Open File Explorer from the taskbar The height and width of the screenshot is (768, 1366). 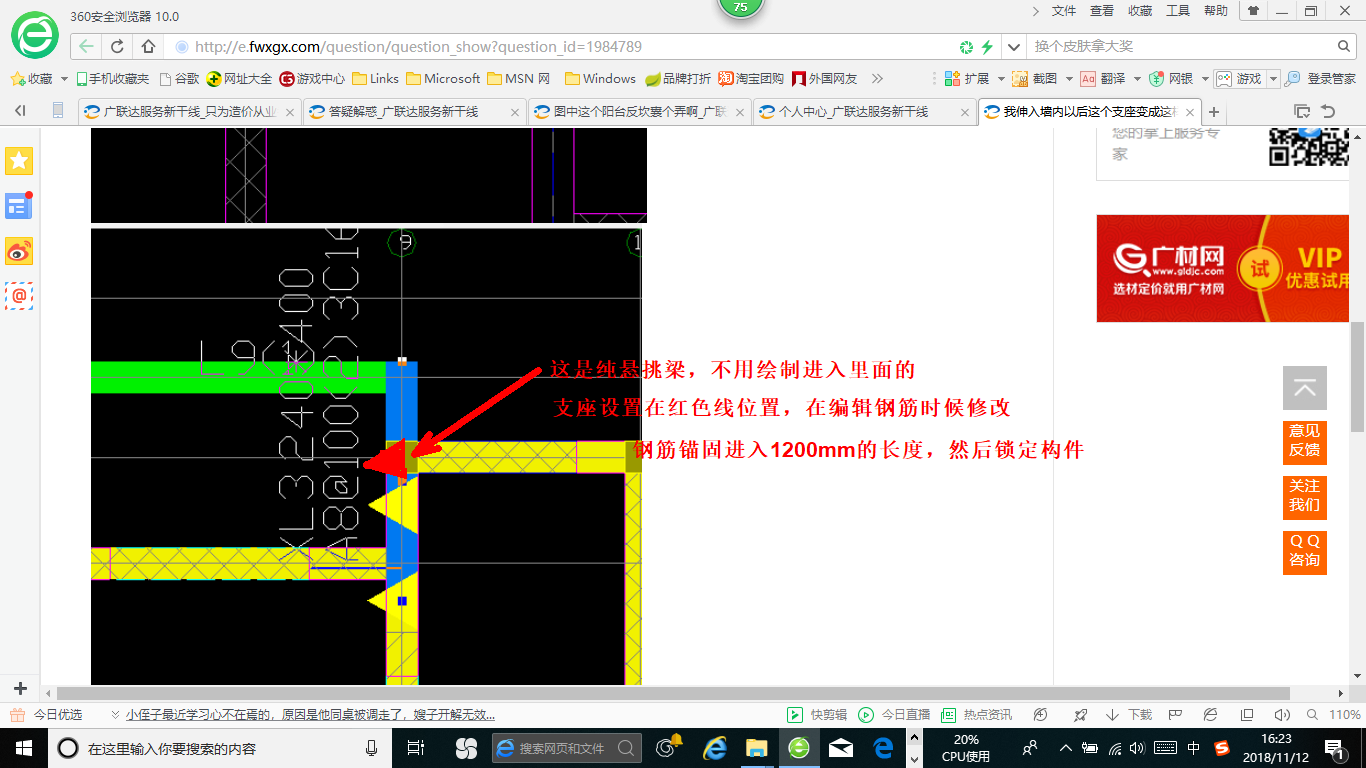756,748
